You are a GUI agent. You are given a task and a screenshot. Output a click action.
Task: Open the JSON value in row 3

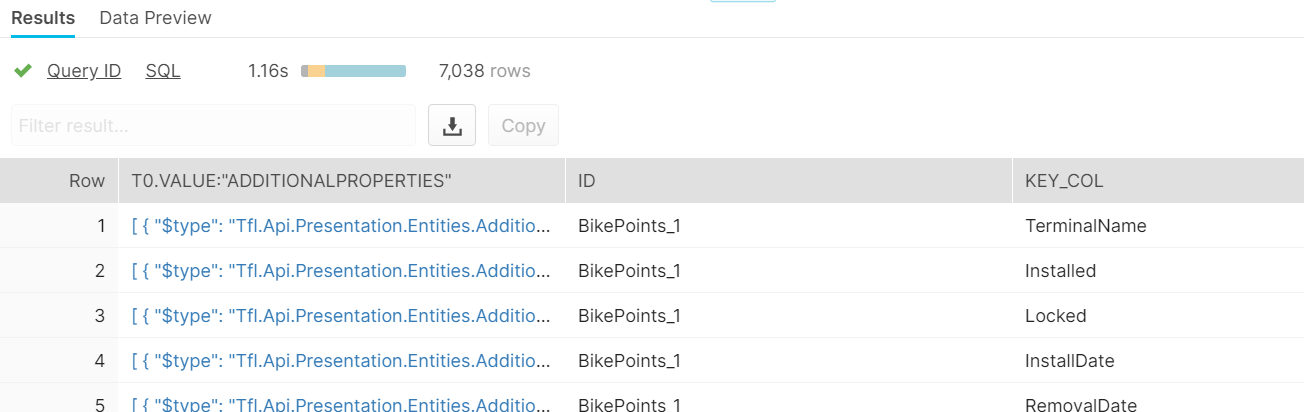pos(341,316)
